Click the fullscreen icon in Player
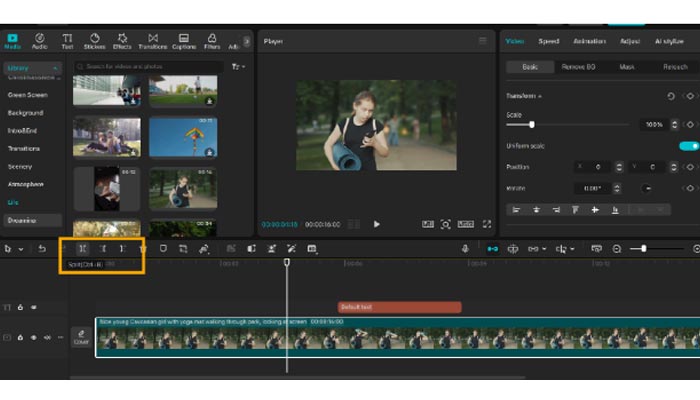Image resolution: width=700 pixels, height=400 pixels. tap(487, 224)
